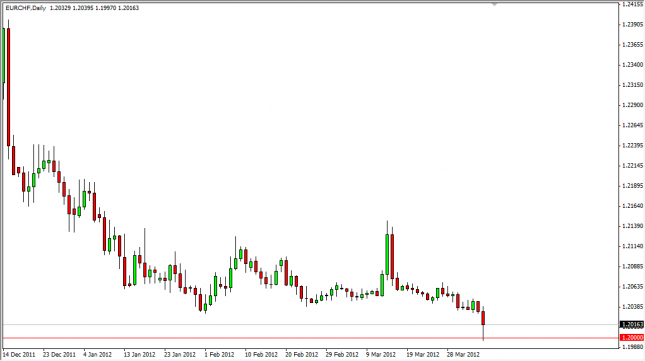The width and height of the screenshot is (645, 361).
Task: Select the red horizontal line at 1.20000
Action: 311,338
